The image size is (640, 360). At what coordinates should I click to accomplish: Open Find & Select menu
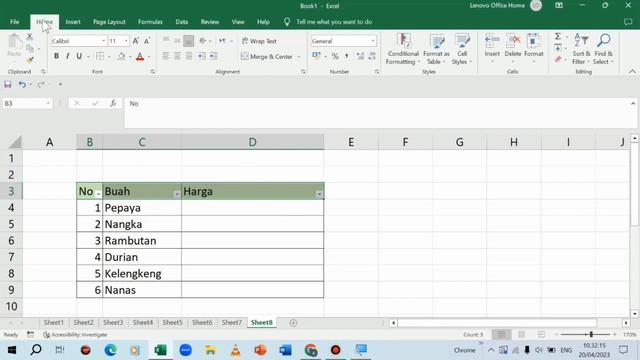pos(603,49)
